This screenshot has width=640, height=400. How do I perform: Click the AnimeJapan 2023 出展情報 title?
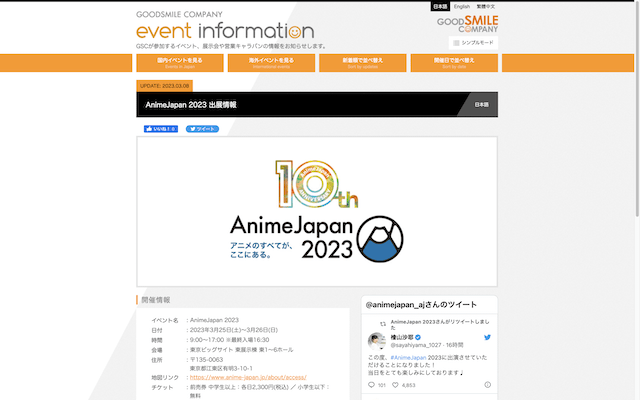pyautogui.click(x=191, y=105)
